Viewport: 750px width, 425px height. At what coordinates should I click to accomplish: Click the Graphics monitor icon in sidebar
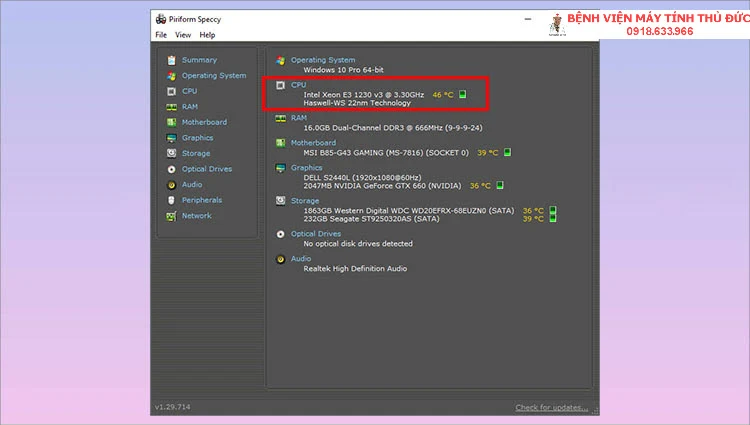(x=171, y=138)
